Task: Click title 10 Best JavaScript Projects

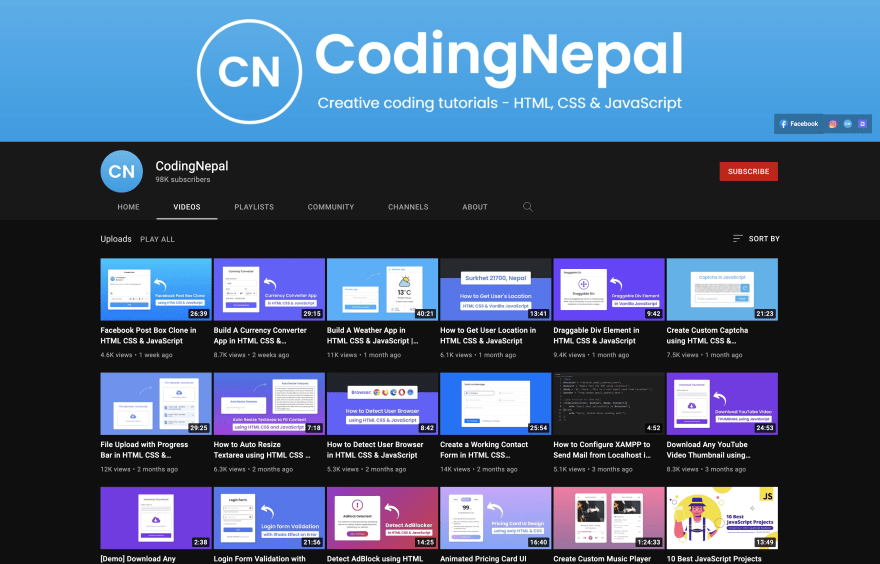Action: point(714,559)
